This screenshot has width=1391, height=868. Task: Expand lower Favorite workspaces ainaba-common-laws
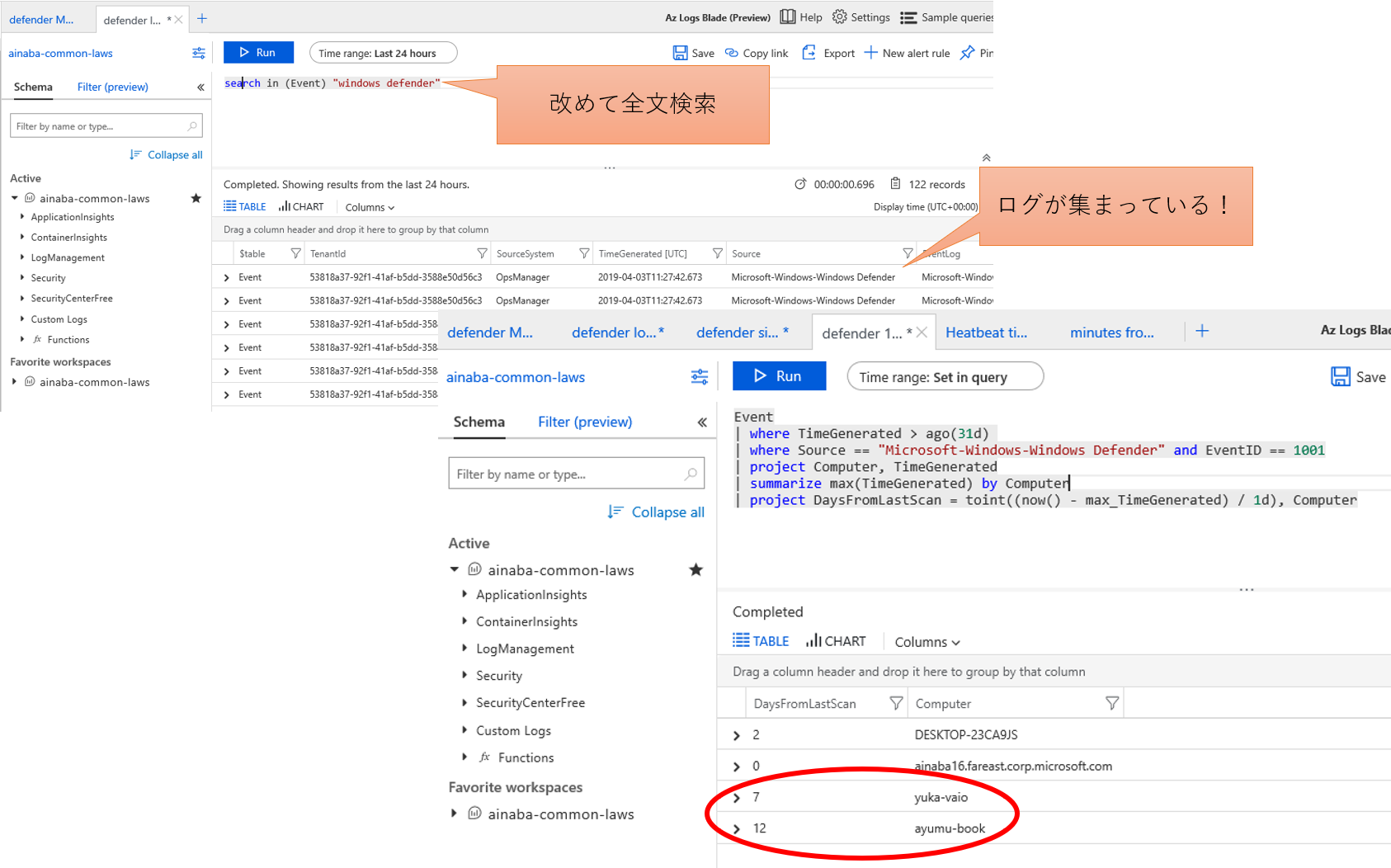point(454,813)
